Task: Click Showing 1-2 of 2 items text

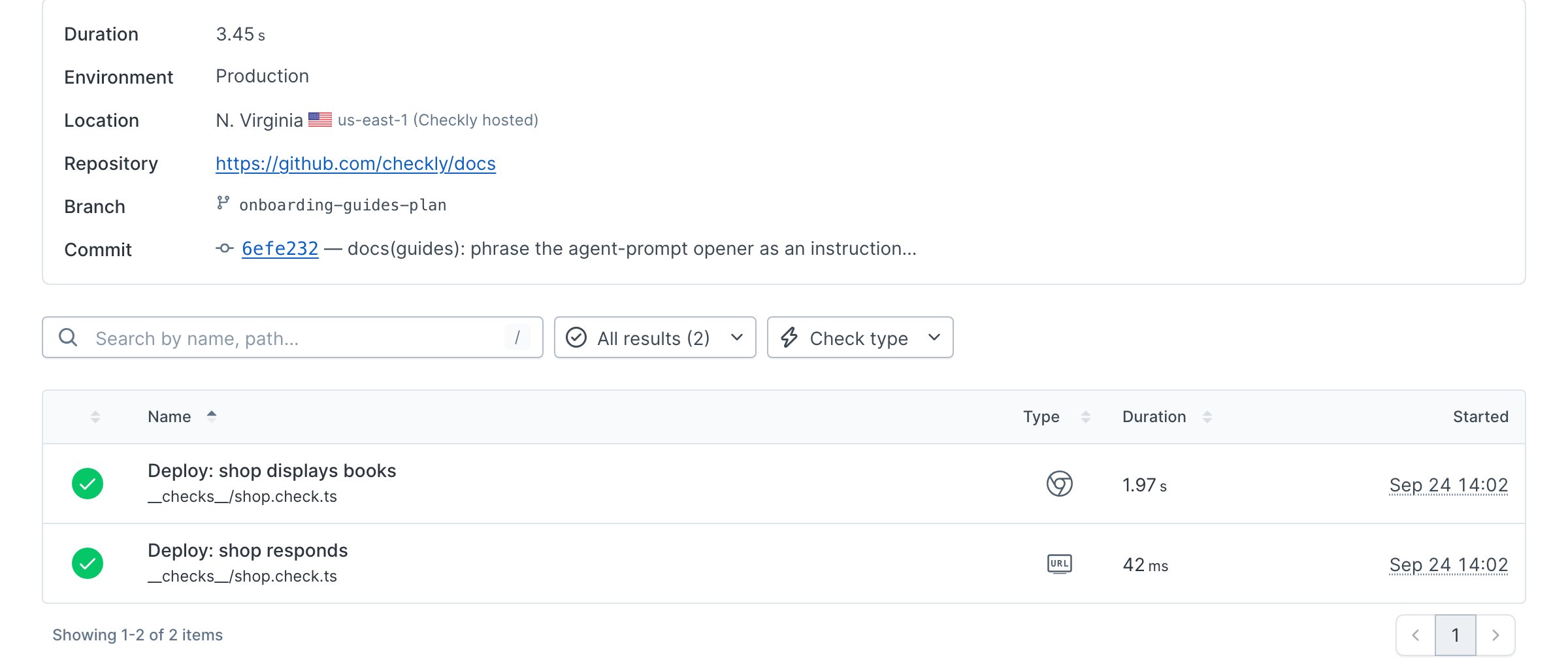Action: pyautogui.click(x=138, y=635)
